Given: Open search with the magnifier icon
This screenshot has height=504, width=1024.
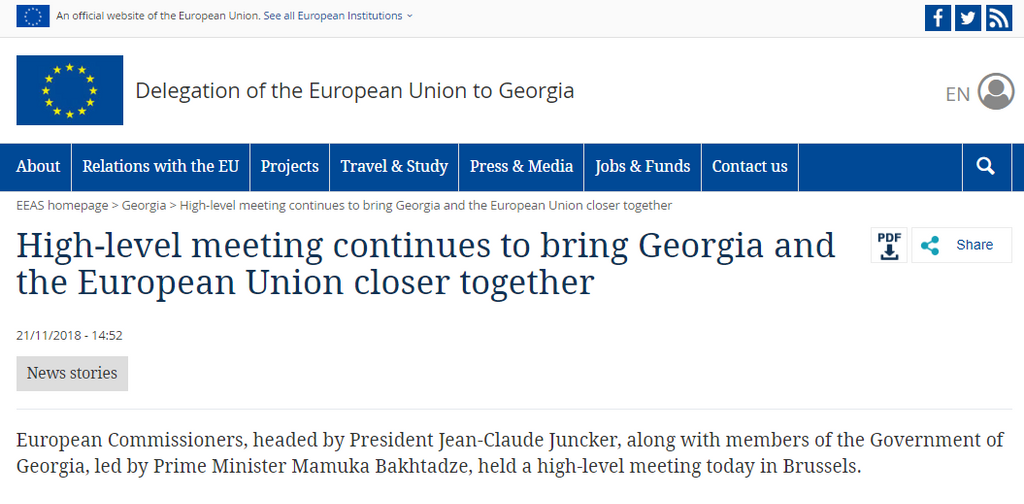Looking at the screenshot, I should (x=985, y=167).
